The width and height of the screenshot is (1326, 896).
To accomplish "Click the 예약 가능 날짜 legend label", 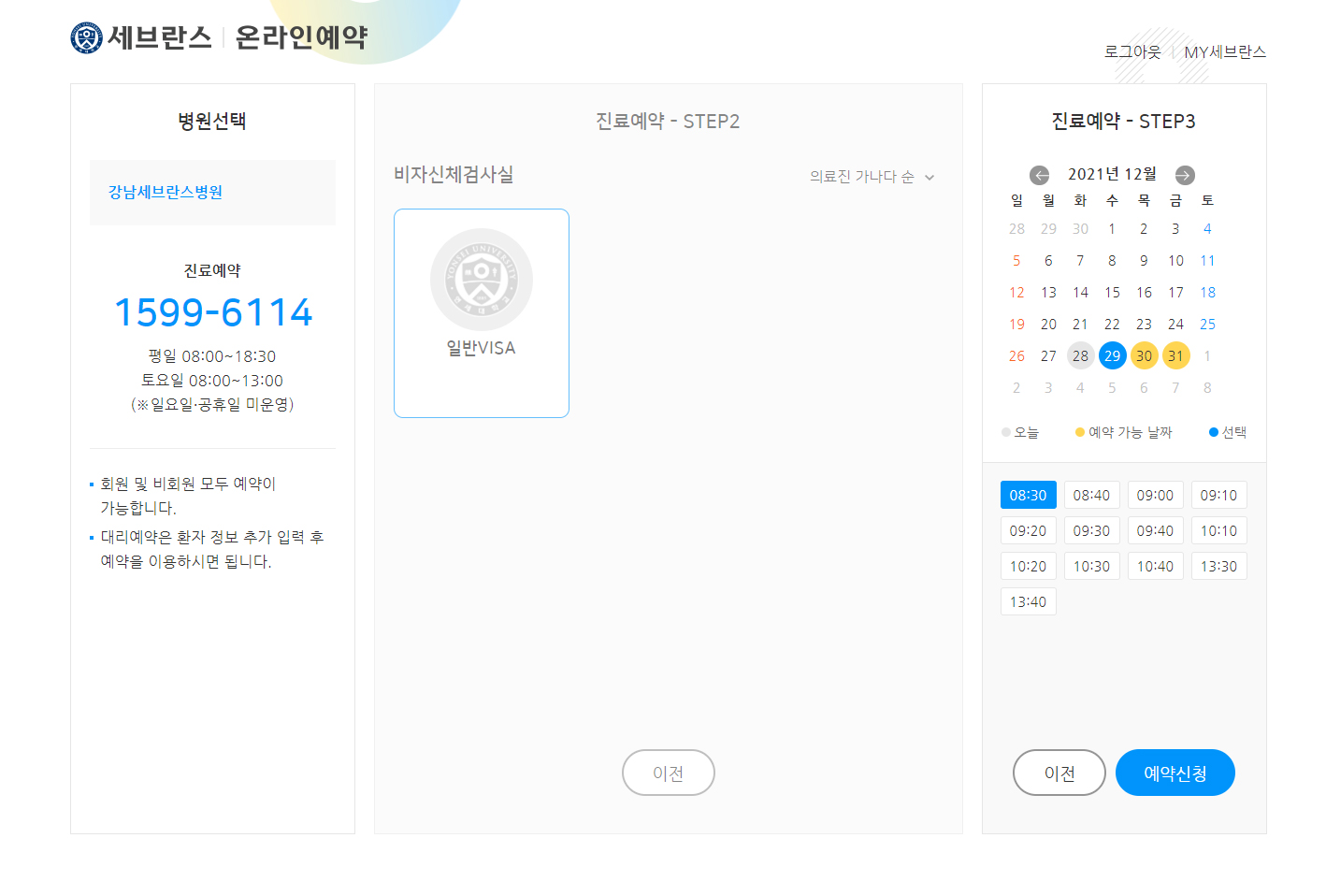I will tap(1130, 432).
